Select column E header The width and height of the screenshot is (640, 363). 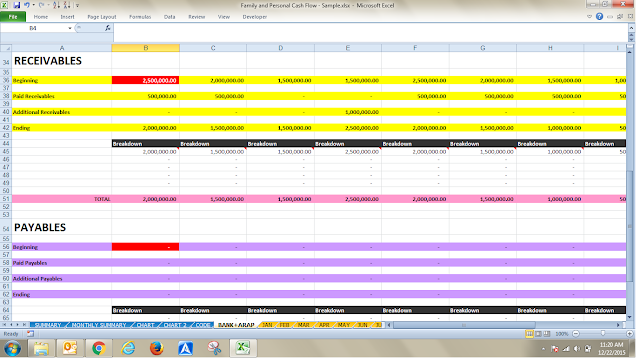tap(348, 48)
